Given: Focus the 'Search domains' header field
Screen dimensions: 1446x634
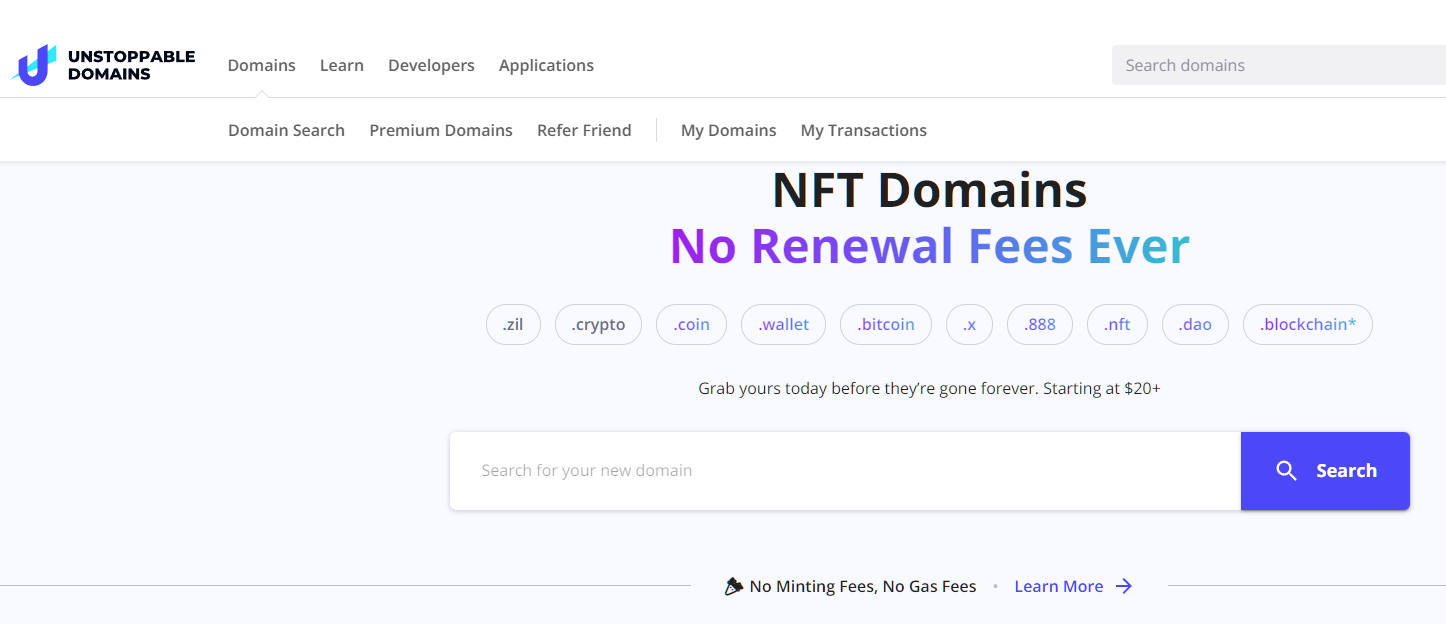Looking at the screenshot, I should [1279, 65].
